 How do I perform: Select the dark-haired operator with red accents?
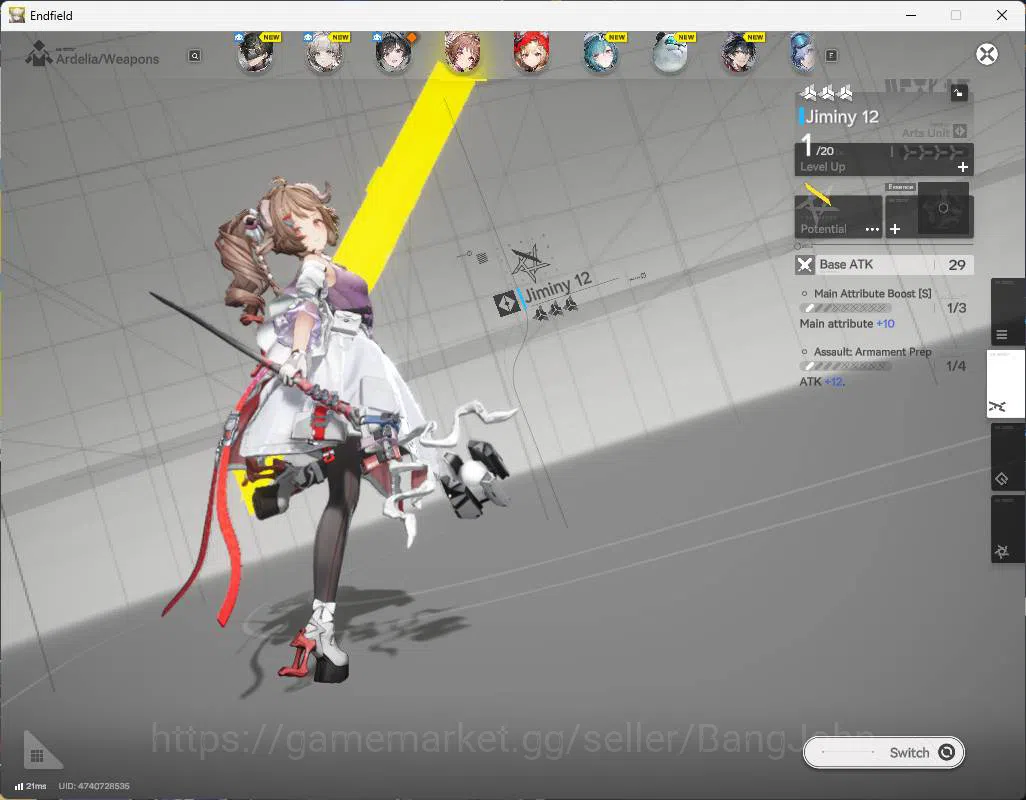point(739,53)
